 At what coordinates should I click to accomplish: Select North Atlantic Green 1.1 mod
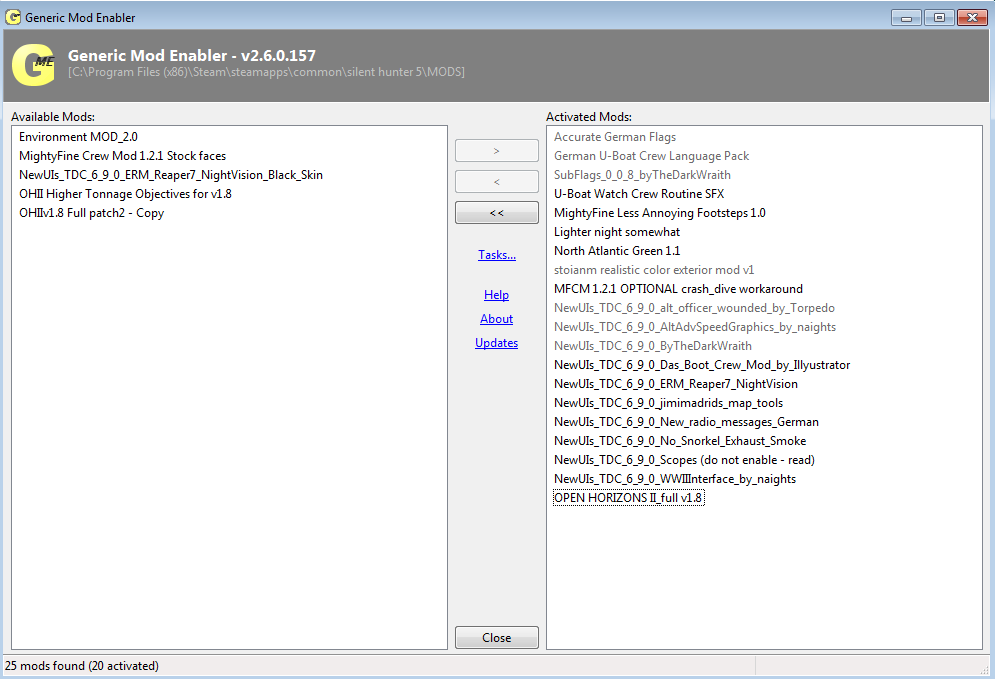coord(617,251)
